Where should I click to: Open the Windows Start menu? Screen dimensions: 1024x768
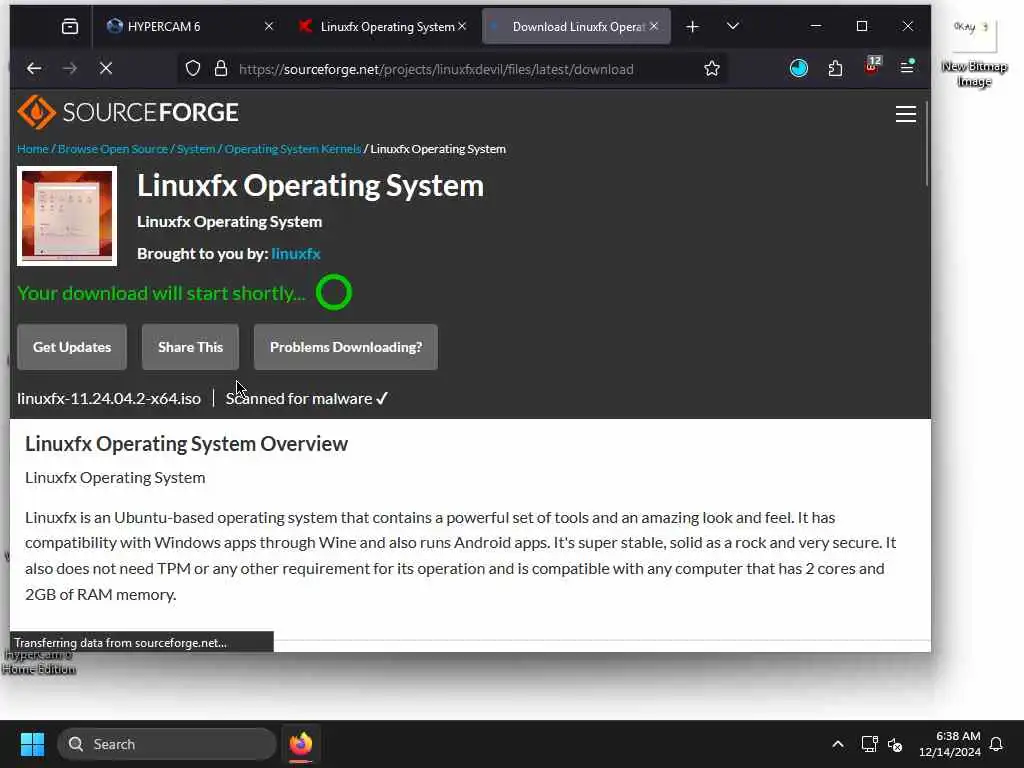coord(32,744)
